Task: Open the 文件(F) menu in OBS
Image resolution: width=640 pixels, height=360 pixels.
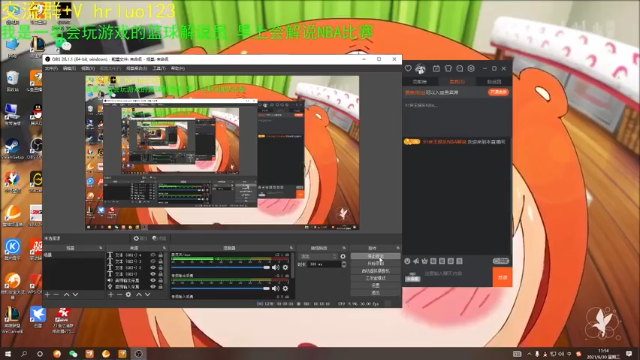Action: point(51,69)
